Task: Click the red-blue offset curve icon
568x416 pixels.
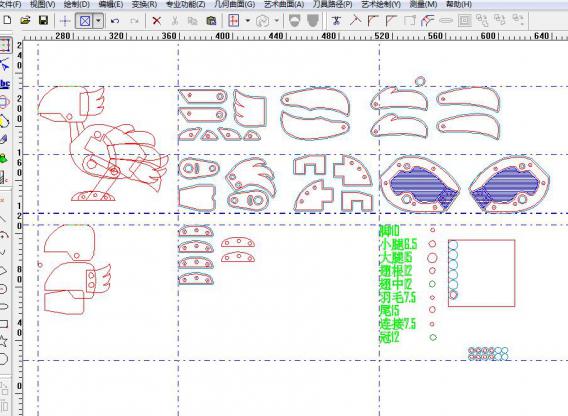Action: (428, 20)
